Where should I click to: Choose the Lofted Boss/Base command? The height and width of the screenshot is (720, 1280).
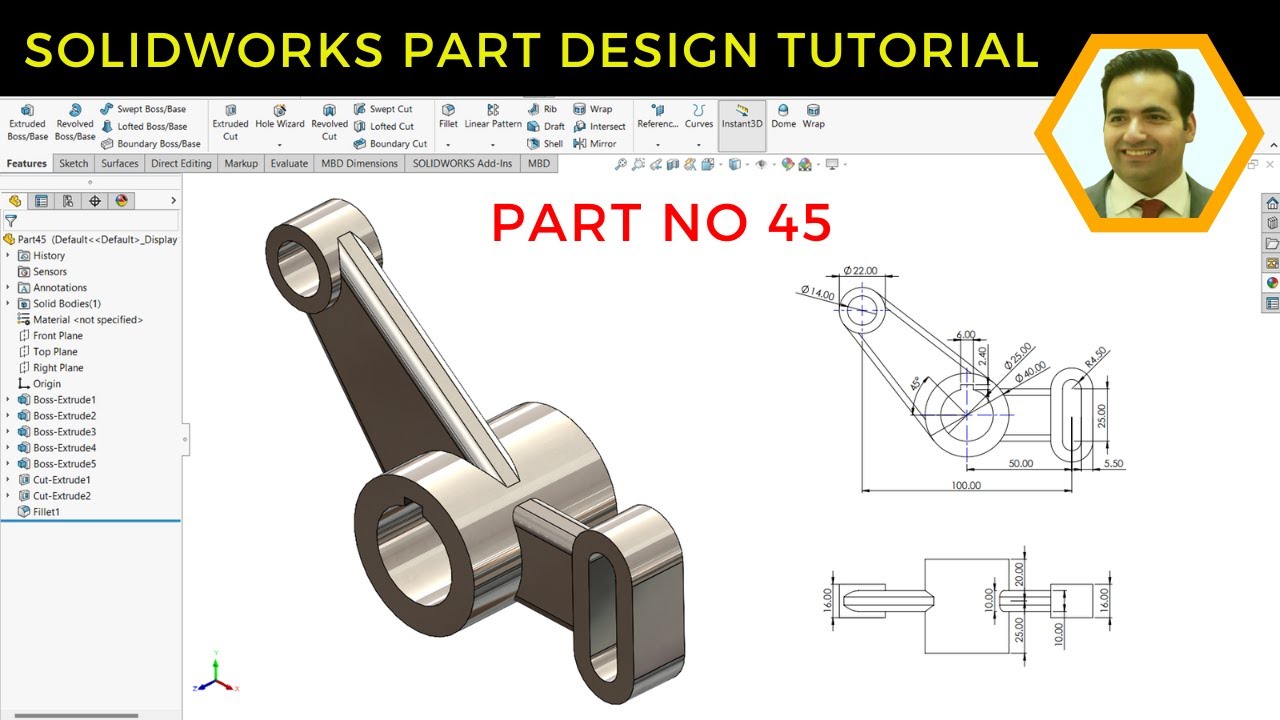144,126
